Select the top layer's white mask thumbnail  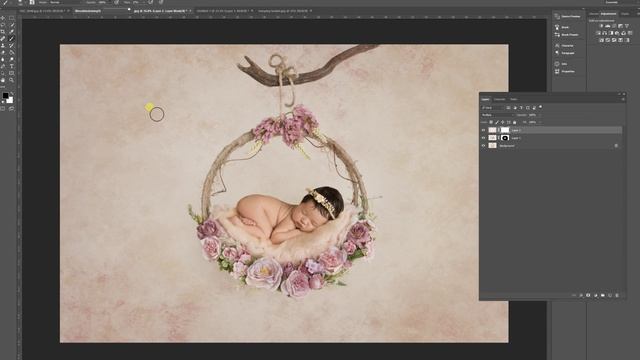point(505,130)
